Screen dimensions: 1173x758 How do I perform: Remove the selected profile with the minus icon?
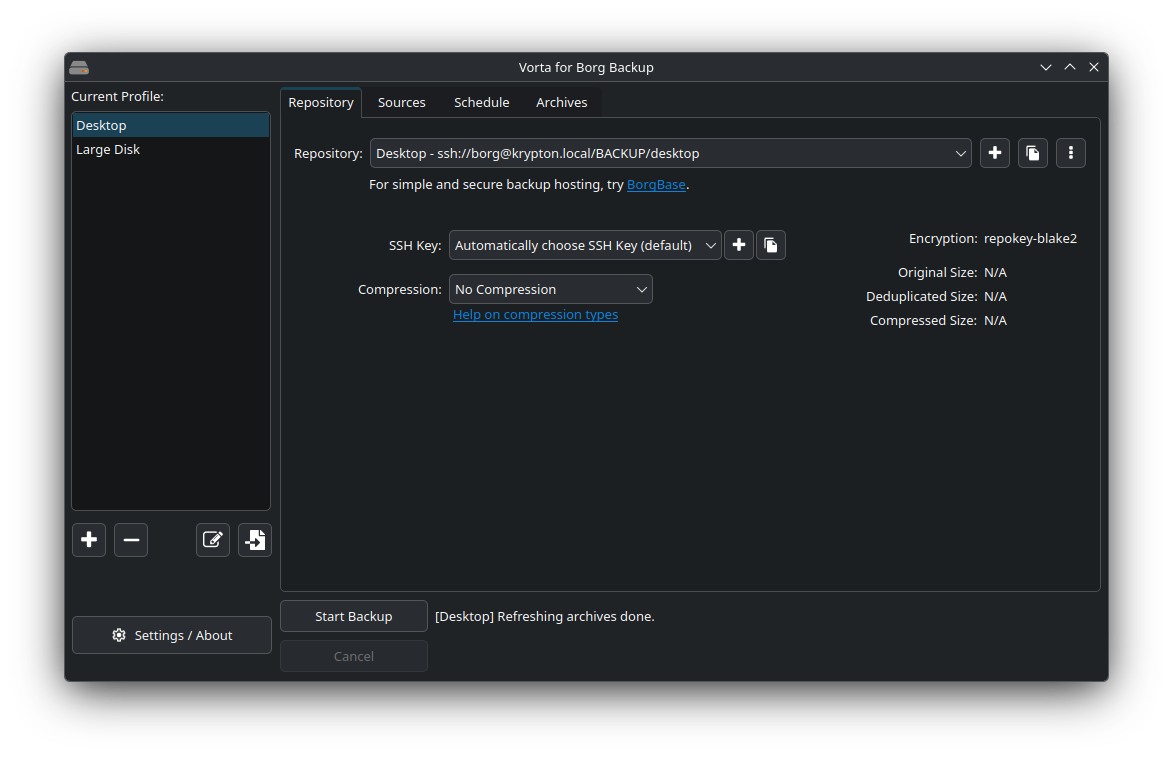point(130,539)
